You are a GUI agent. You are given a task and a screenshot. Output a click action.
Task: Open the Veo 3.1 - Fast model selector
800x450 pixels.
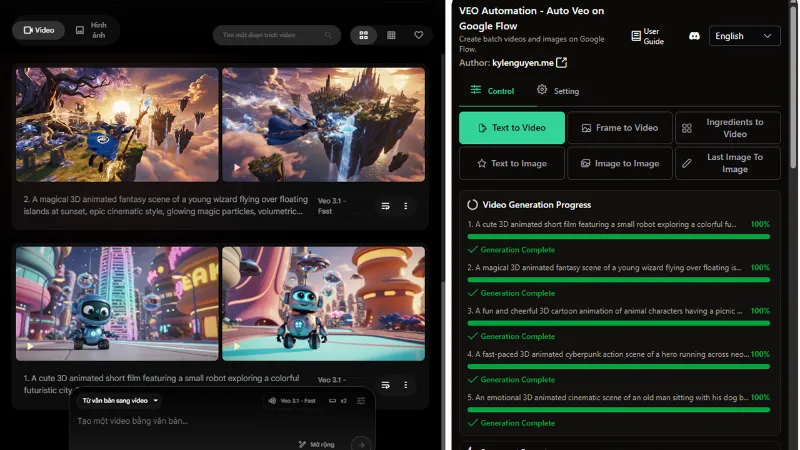[x=292, y=400]
